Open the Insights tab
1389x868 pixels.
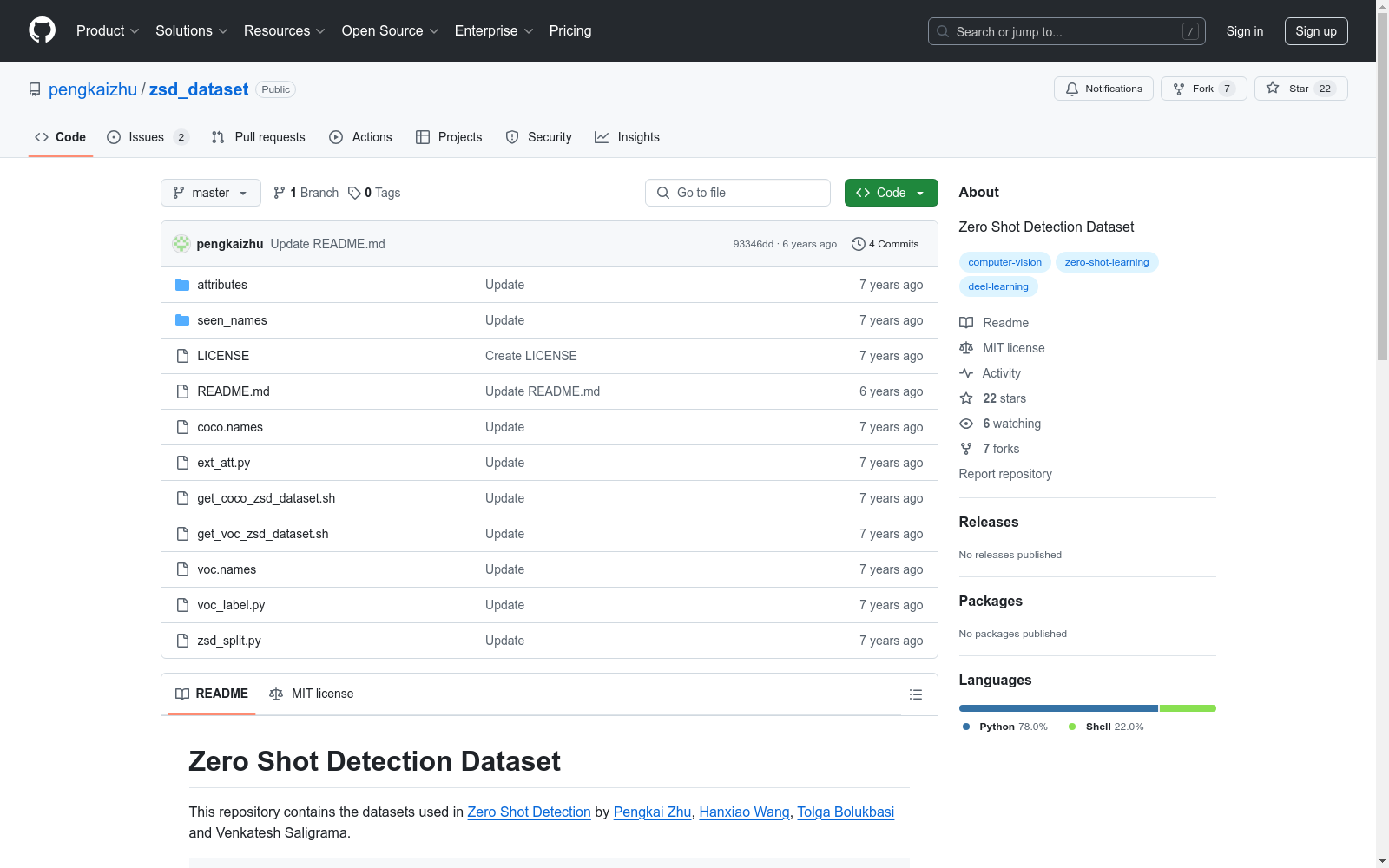[x=628, y=137]
